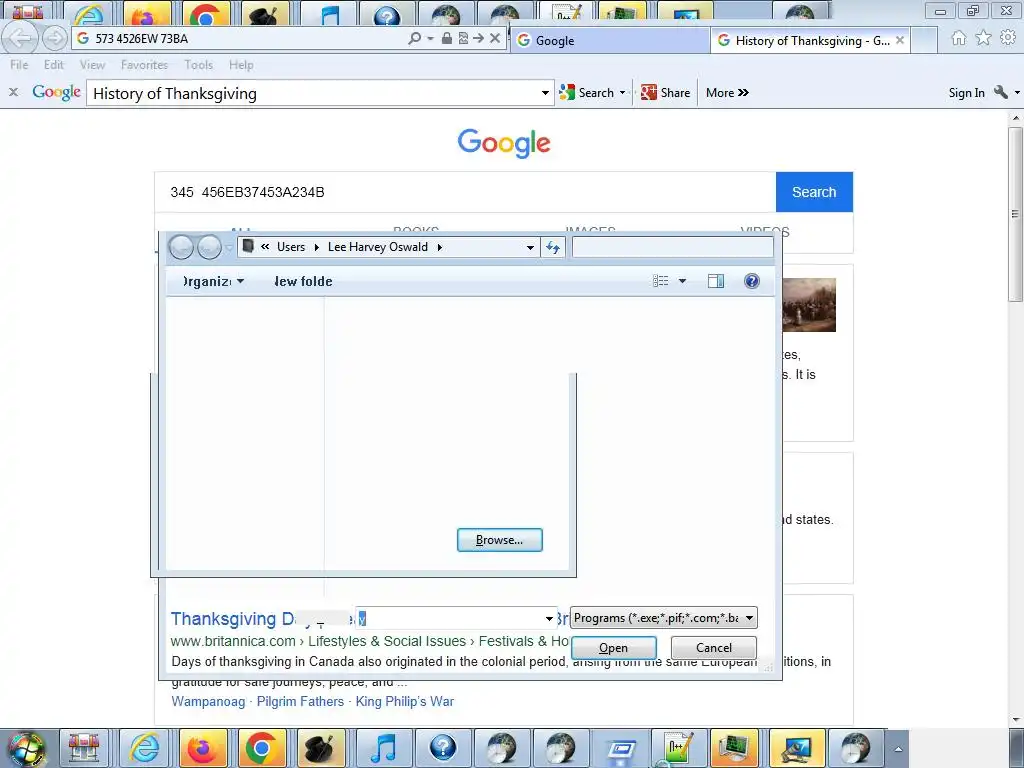Close the Google toolbar with its X

[x=13, y=93]
